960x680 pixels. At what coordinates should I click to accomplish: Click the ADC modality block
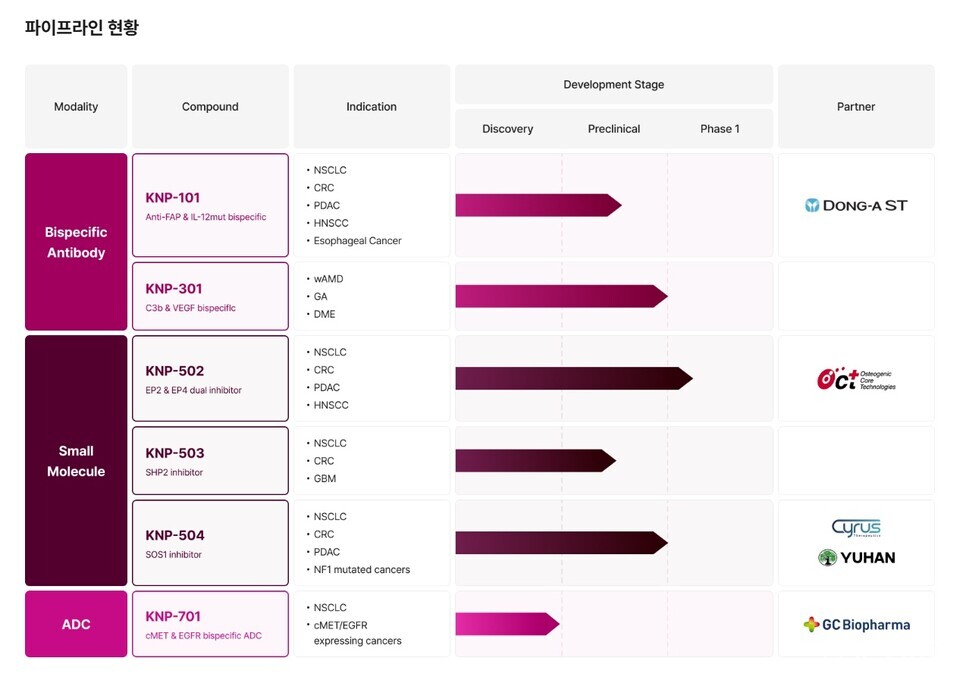pyautogui.click(x=76, y=624)
